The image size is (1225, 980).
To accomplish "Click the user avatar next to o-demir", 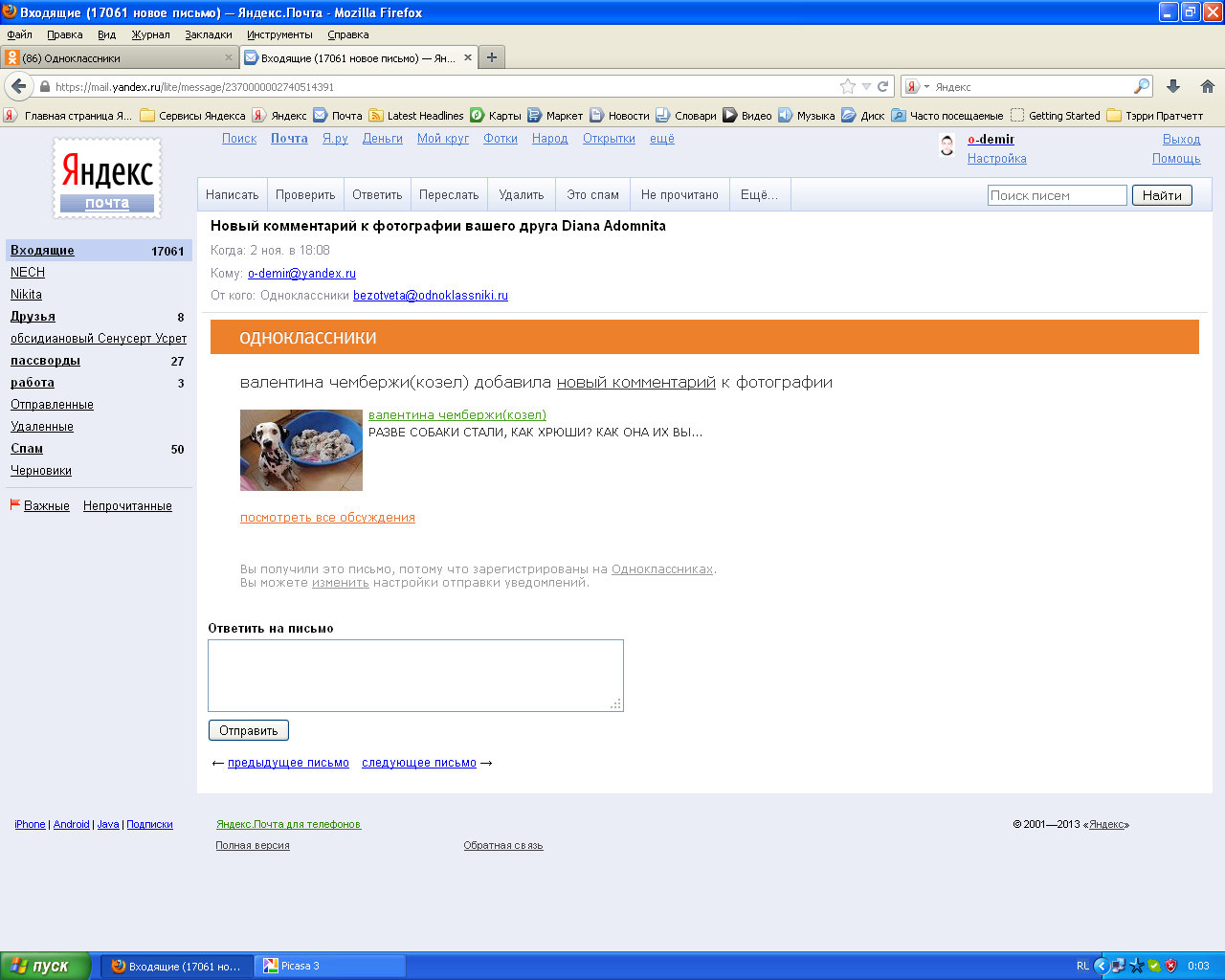I will click(x=947, y=145).
